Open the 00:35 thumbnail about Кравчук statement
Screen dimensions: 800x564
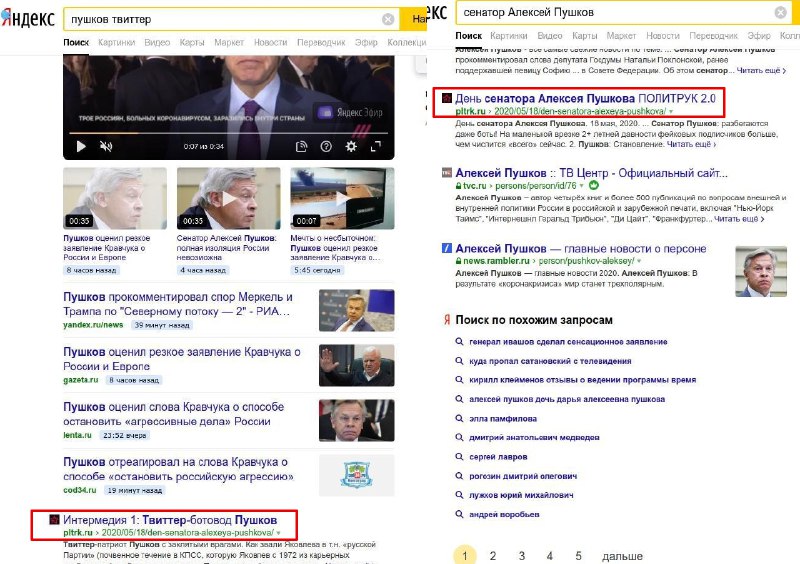click(x=115, y=198)
